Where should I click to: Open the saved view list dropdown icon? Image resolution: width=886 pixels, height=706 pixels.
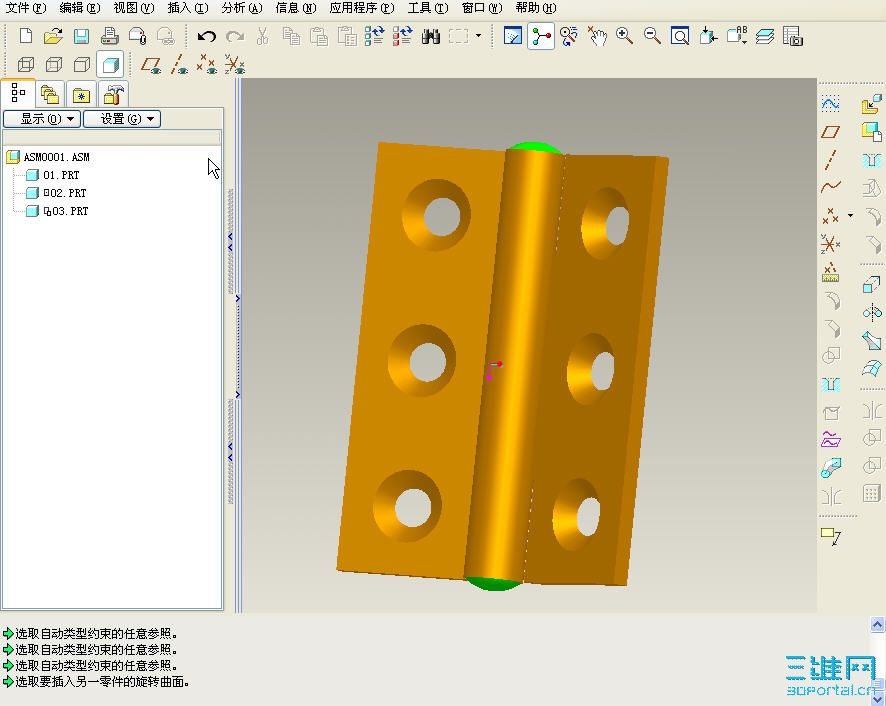coord(737,36)
